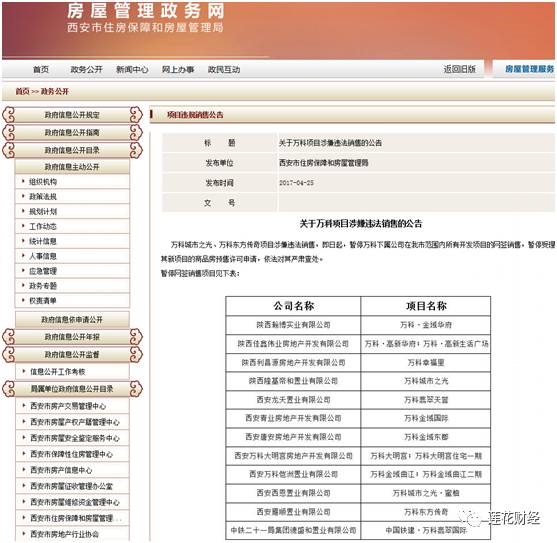The image size is (557, 543).
Task: Select 组织机构 in the sidebar list
Action: 43,182
